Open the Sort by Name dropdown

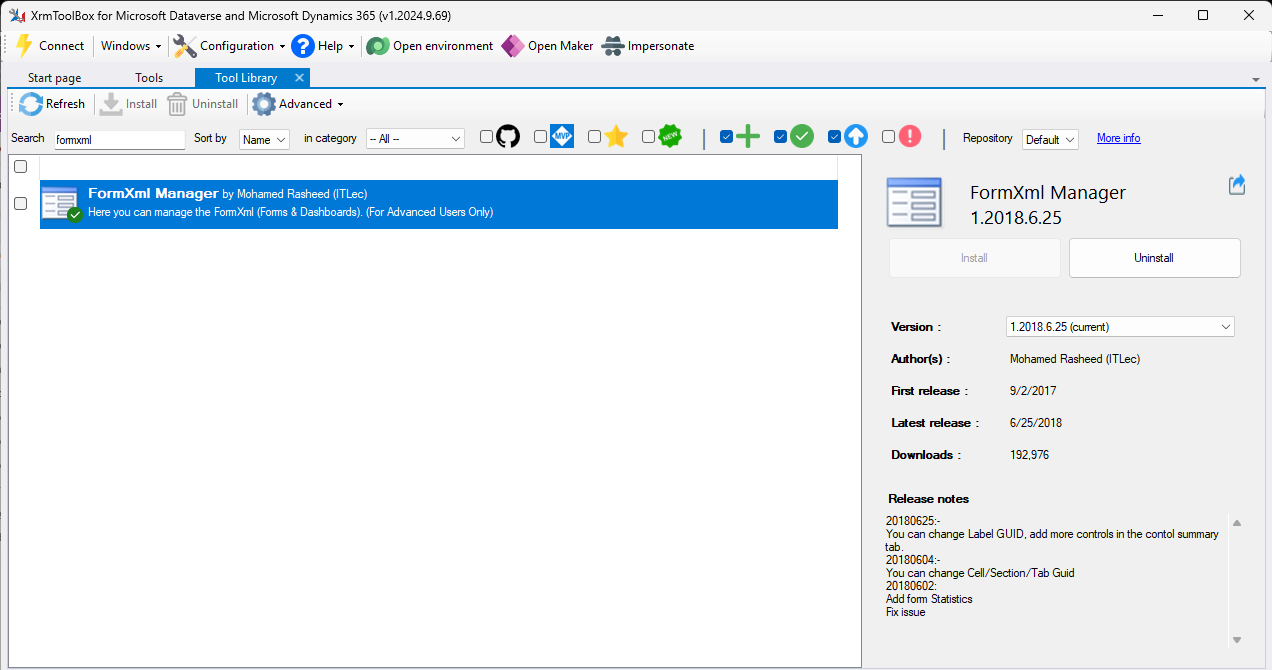tap(264, 140)
